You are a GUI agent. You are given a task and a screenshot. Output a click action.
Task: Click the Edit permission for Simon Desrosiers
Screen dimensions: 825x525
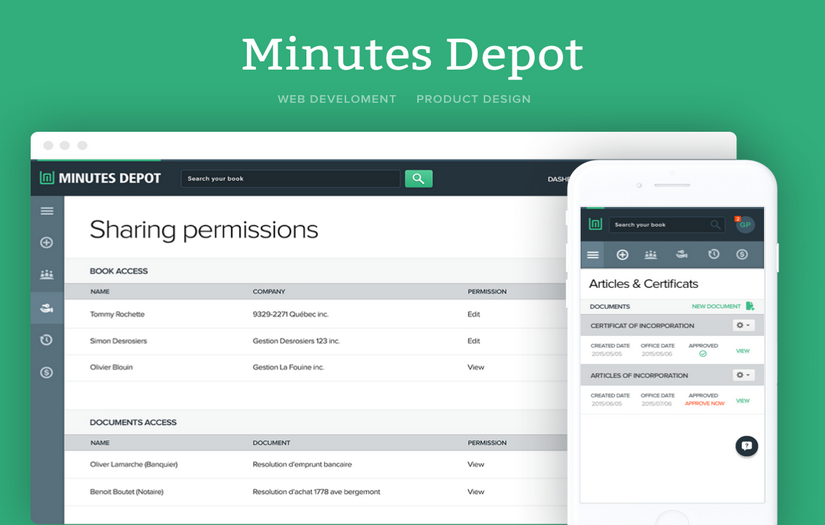(474, 341)
